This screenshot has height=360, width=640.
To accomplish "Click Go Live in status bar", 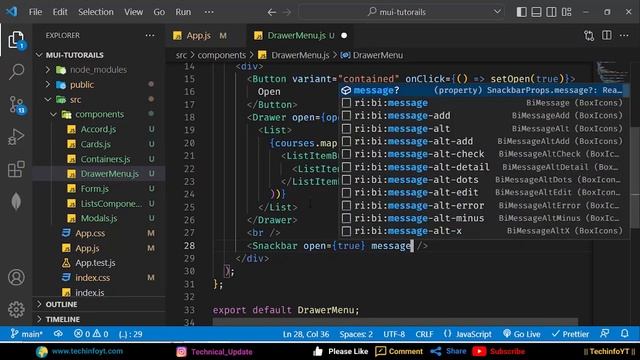I will [x=522, y=334].
